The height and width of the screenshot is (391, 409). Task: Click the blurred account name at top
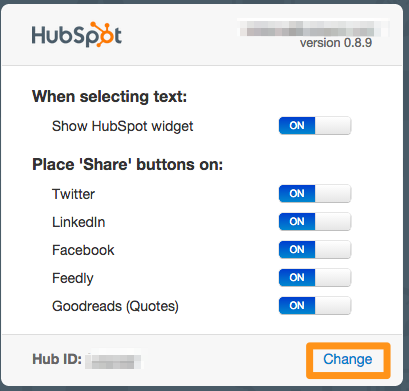[x=313, y=28]
